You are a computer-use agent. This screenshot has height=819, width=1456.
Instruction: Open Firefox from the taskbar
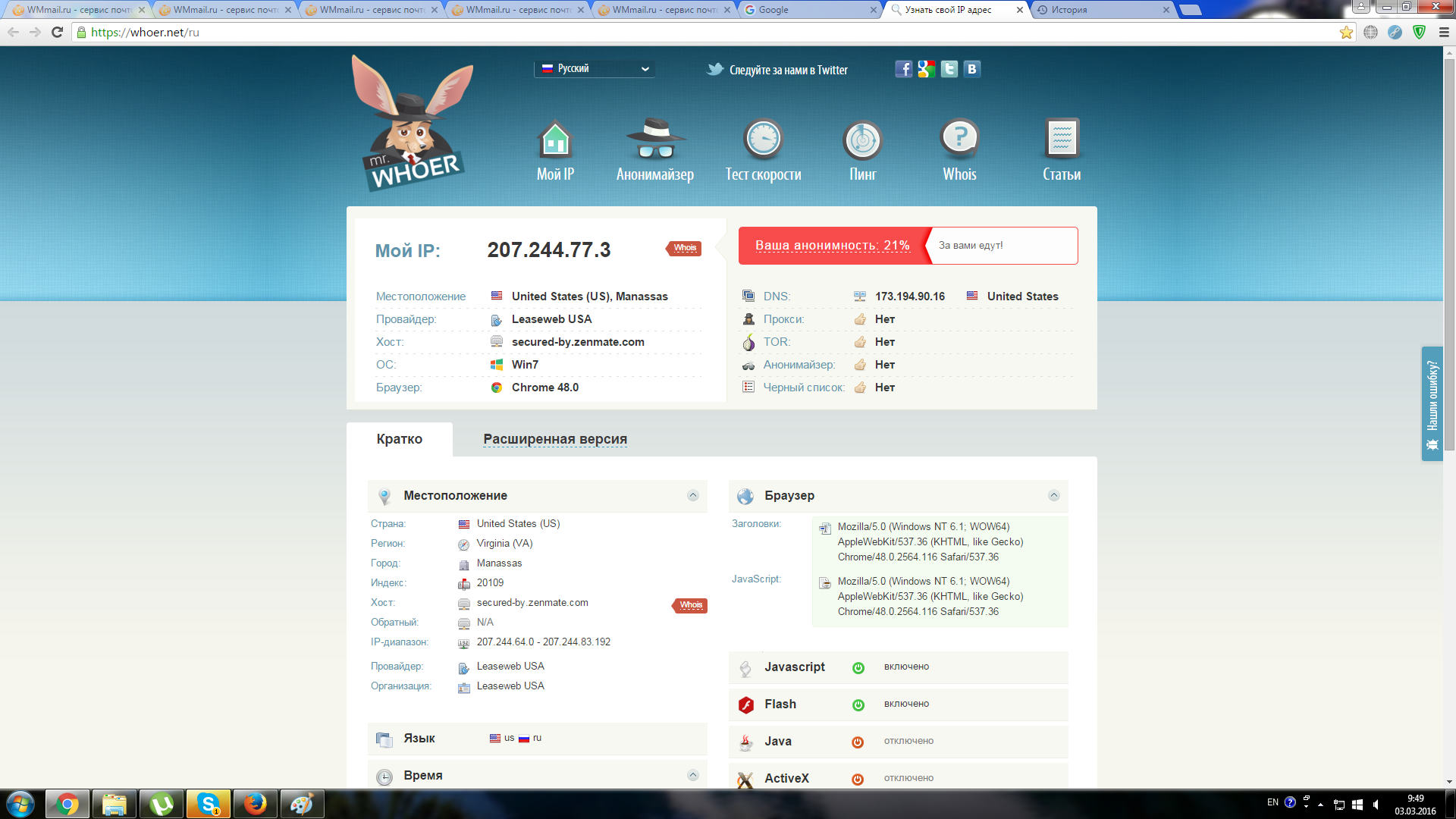pyautogui.click(x=255, y=804)
